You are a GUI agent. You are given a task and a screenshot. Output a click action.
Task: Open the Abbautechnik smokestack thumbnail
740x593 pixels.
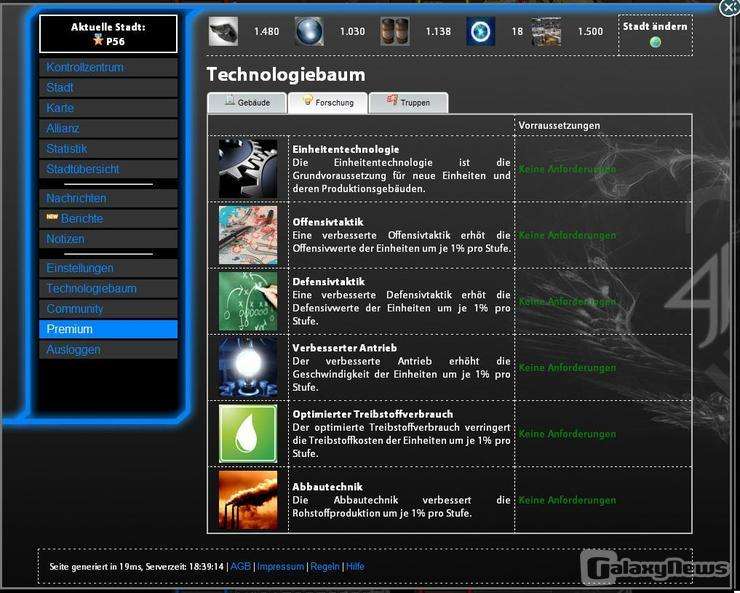(x=248, y=500)
